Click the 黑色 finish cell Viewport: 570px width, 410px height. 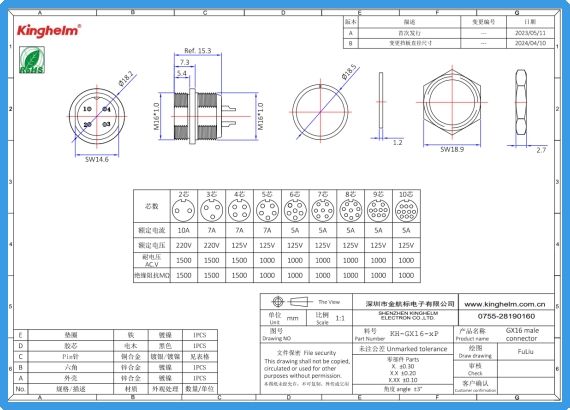pyautogui.click(x=165, y=346)
